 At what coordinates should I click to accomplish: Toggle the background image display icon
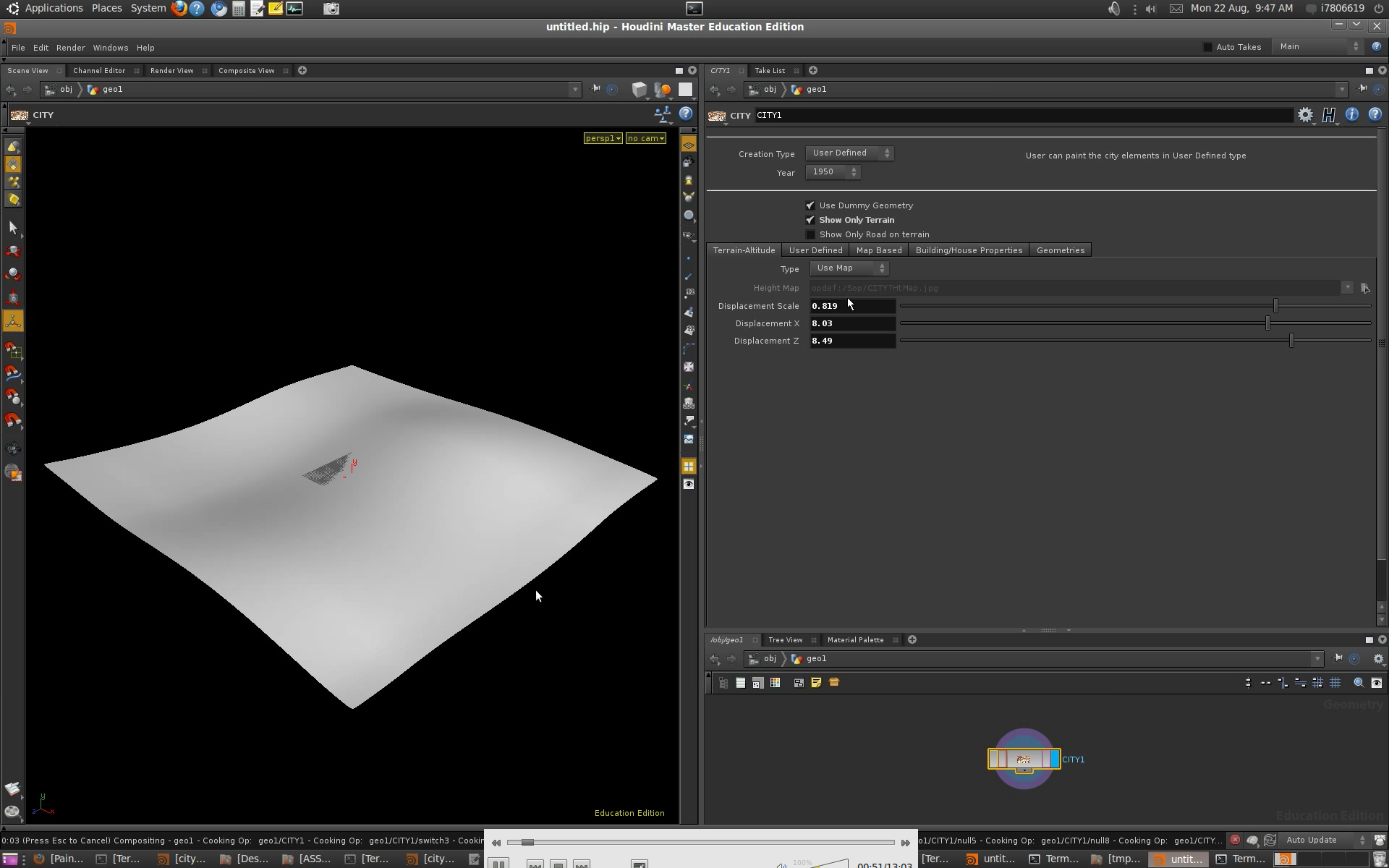point(689,439)
